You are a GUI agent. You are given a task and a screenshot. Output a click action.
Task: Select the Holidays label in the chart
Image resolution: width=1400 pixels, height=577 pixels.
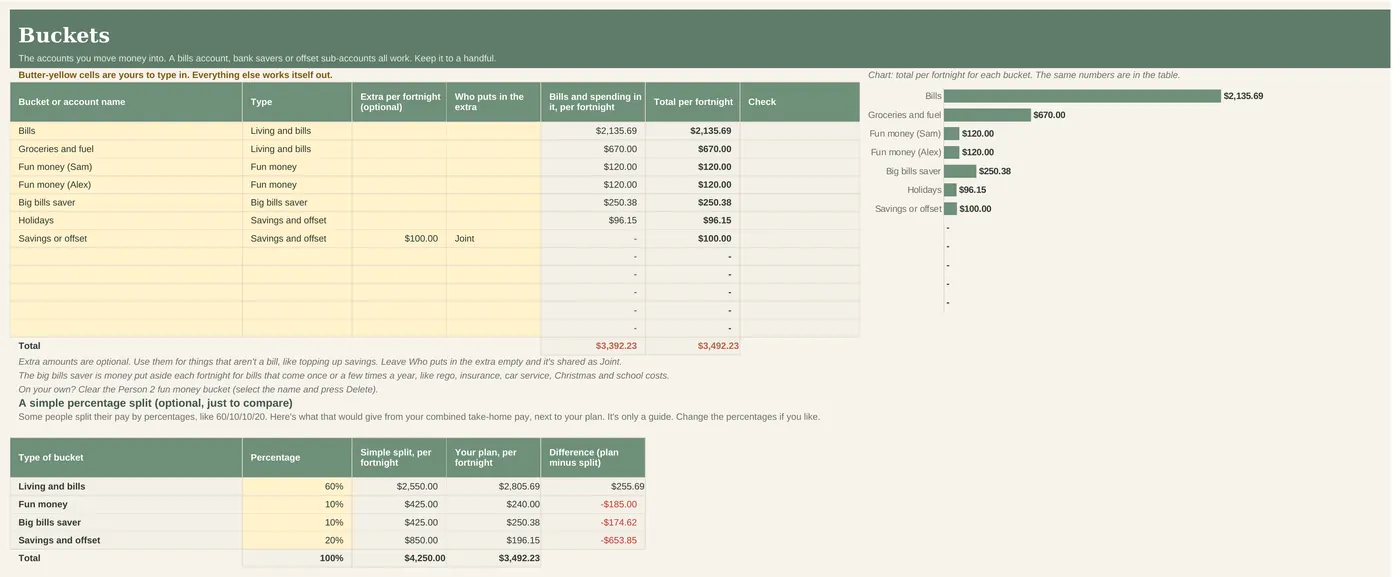pos(924,190)
